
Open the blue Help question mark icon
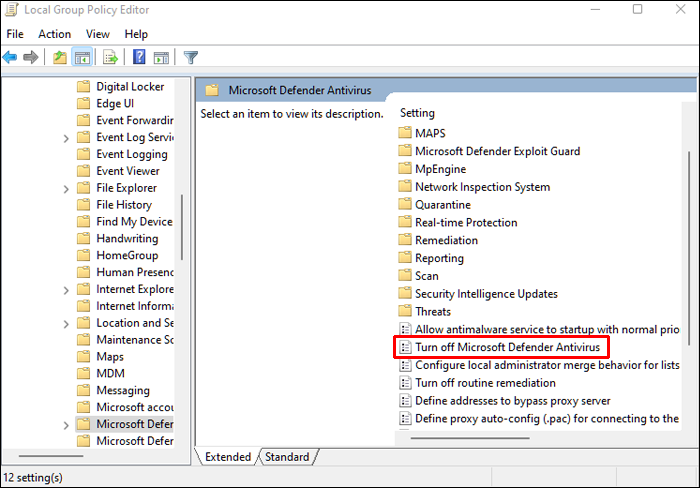click(x=139, y=57)
